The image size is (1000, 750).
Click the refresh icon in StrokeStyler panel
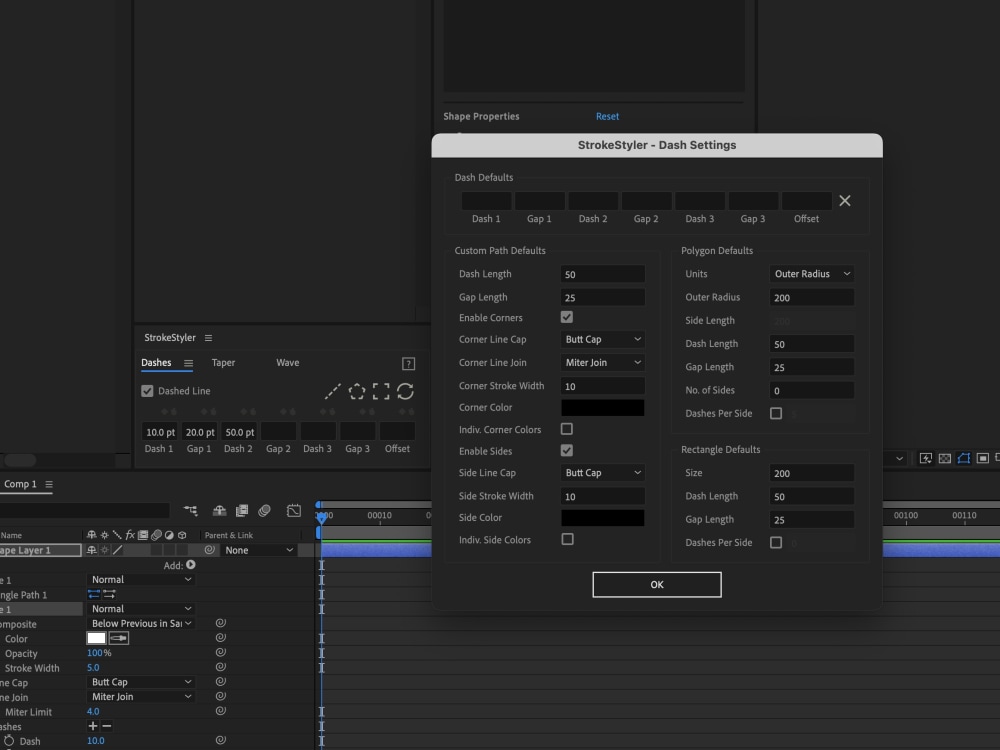coord(405,391)
